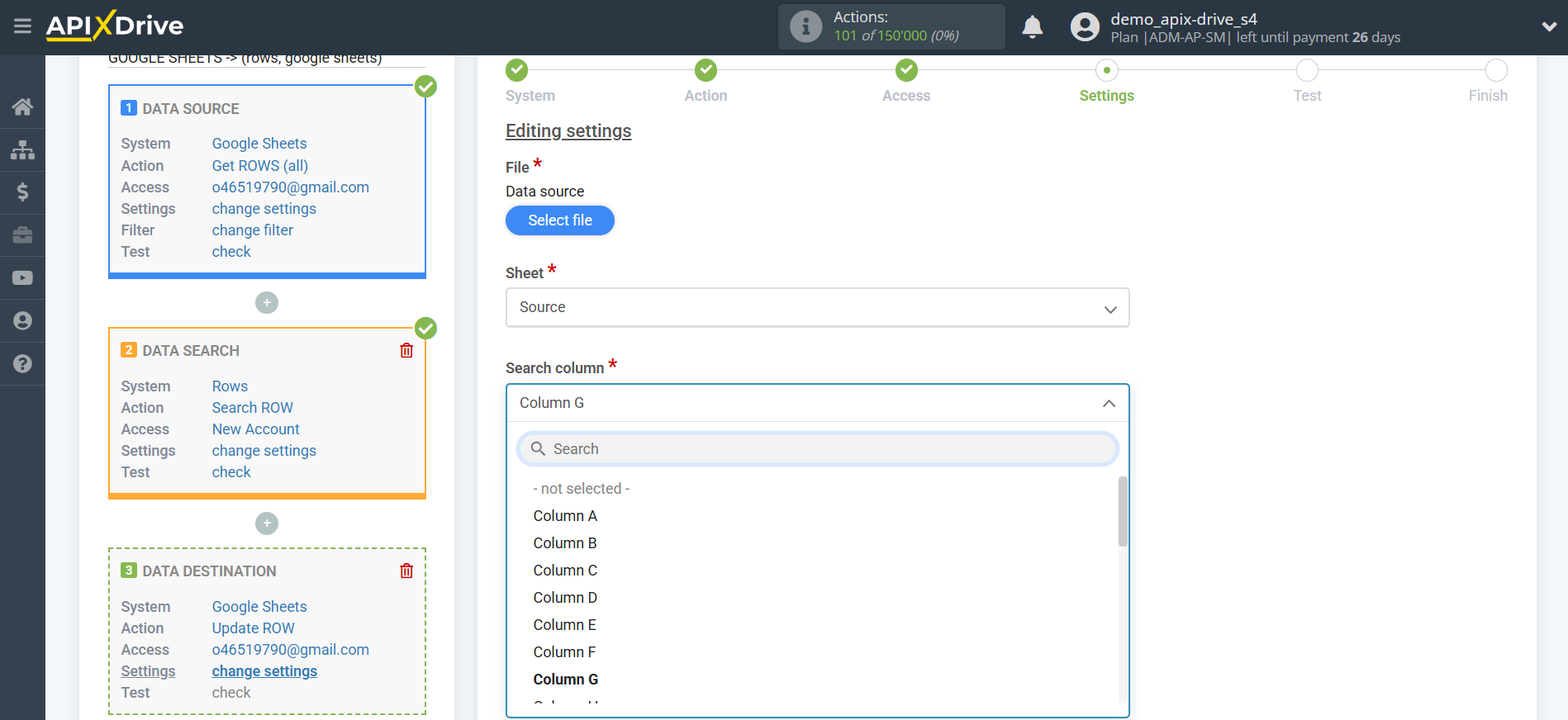Open the briefcase sidebar icon
The height and width of the screenshot is (720, 1568).
[x=22, y=235]
